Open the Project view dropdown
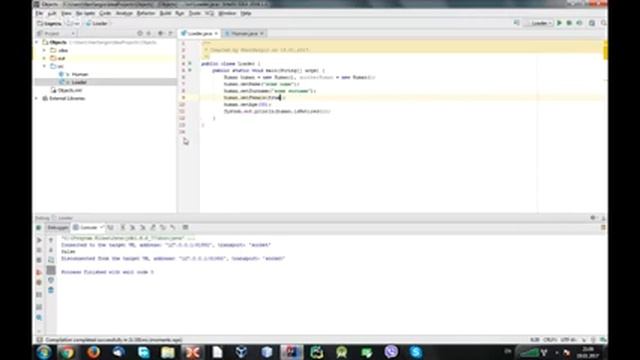 pos(56,33)
